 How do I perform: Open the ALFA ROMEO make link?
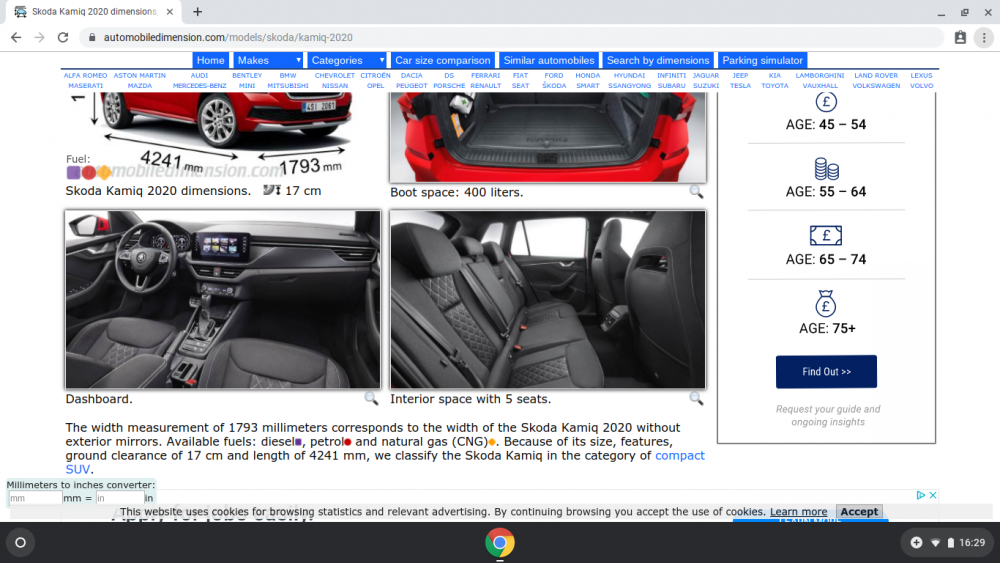pos(85,75)
